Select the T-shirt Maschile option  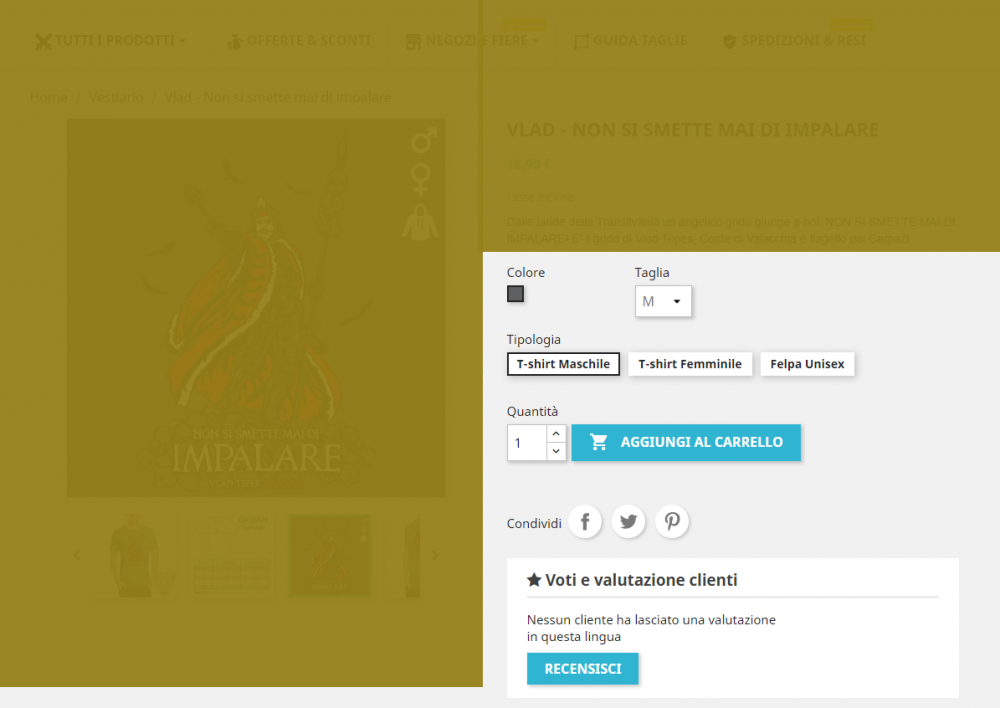563,364
